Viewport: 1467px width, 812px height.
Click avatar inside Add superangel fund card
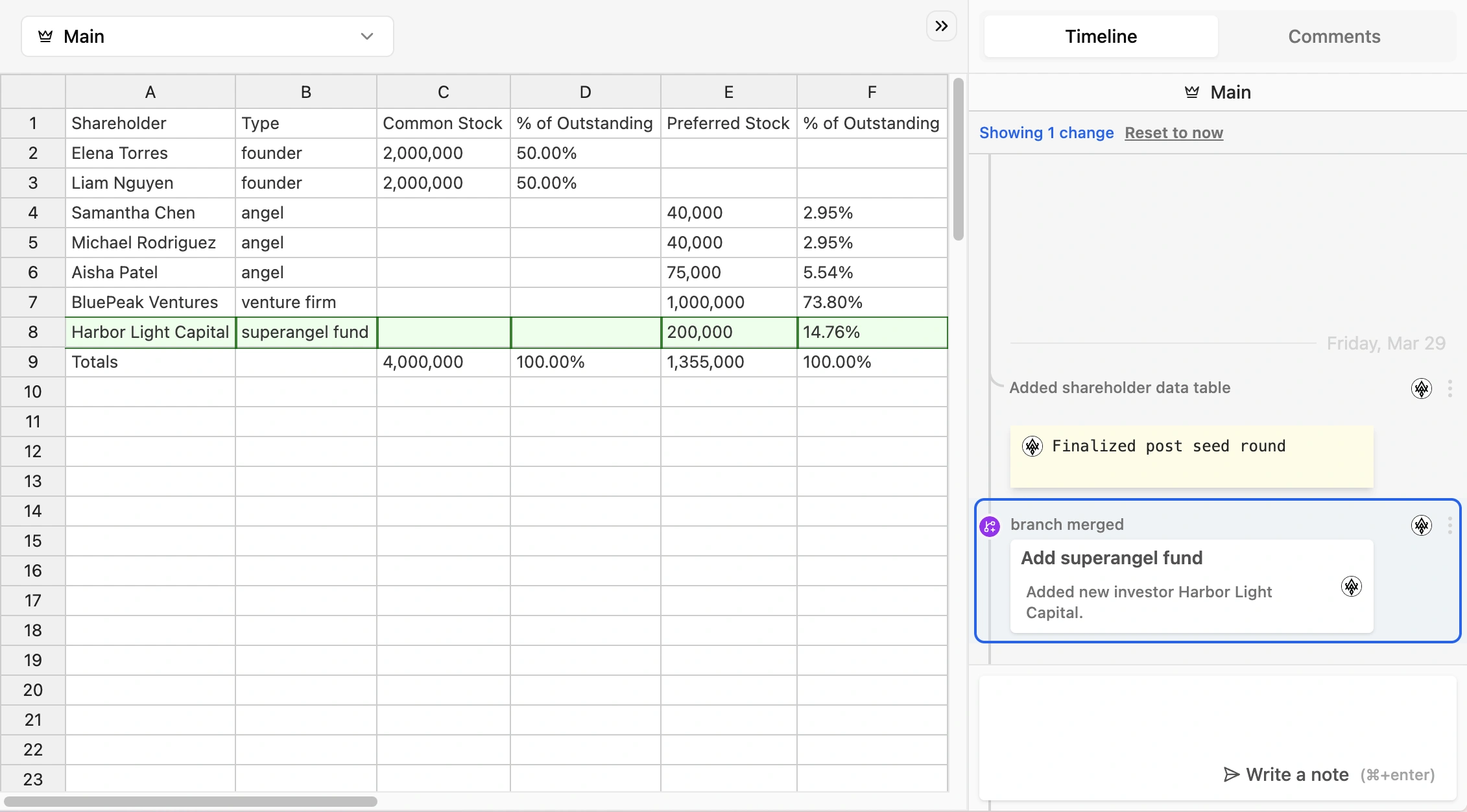click(x=1351, y=586)
